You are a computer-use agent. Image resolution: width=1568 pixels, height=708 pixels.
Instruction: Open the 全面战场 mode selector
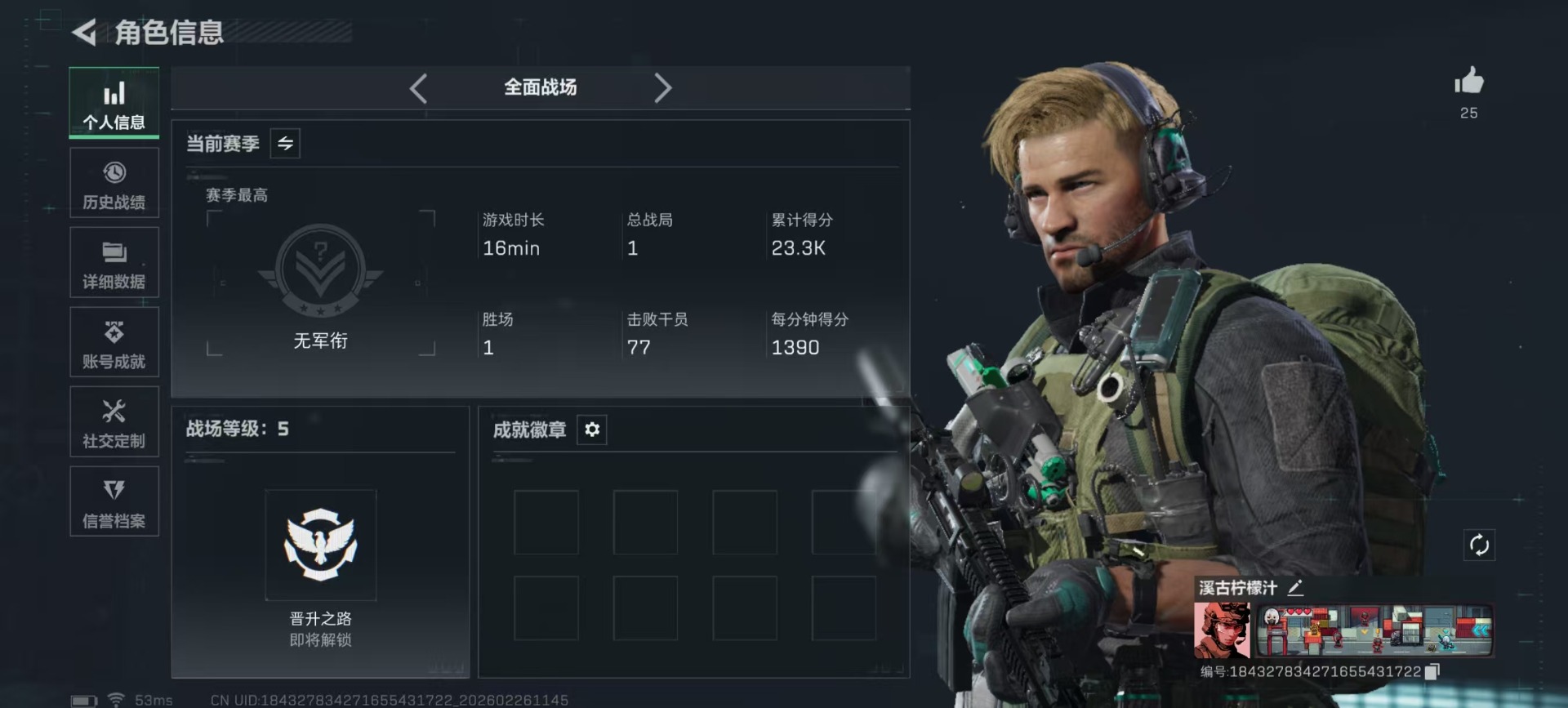[x=540, y=87]
